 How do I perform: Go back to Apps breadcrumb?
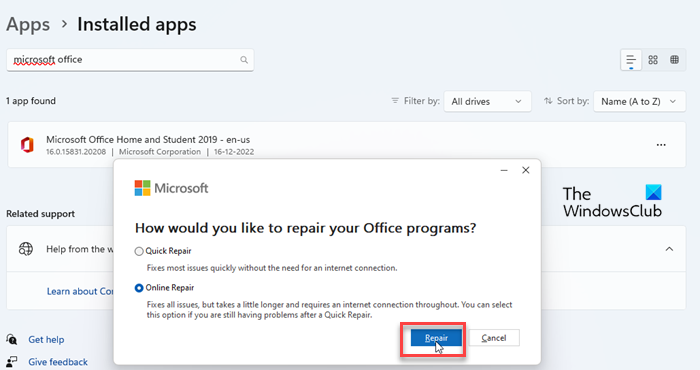(x=28, y=24)
